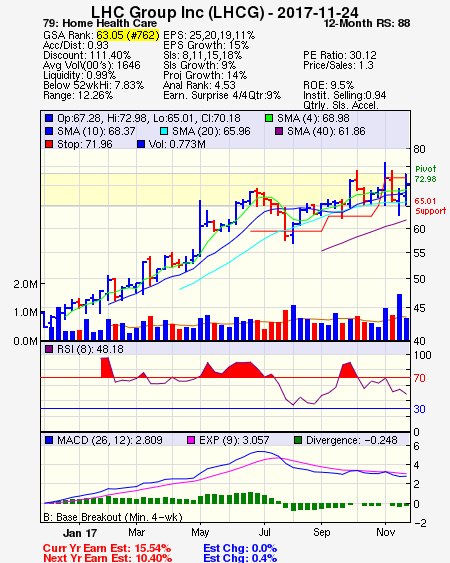This screenshot has height=563, width=450.
Task: Click the 'Divergence: -0.248' label
Action: pyautogui.click(x=352, y=440)
